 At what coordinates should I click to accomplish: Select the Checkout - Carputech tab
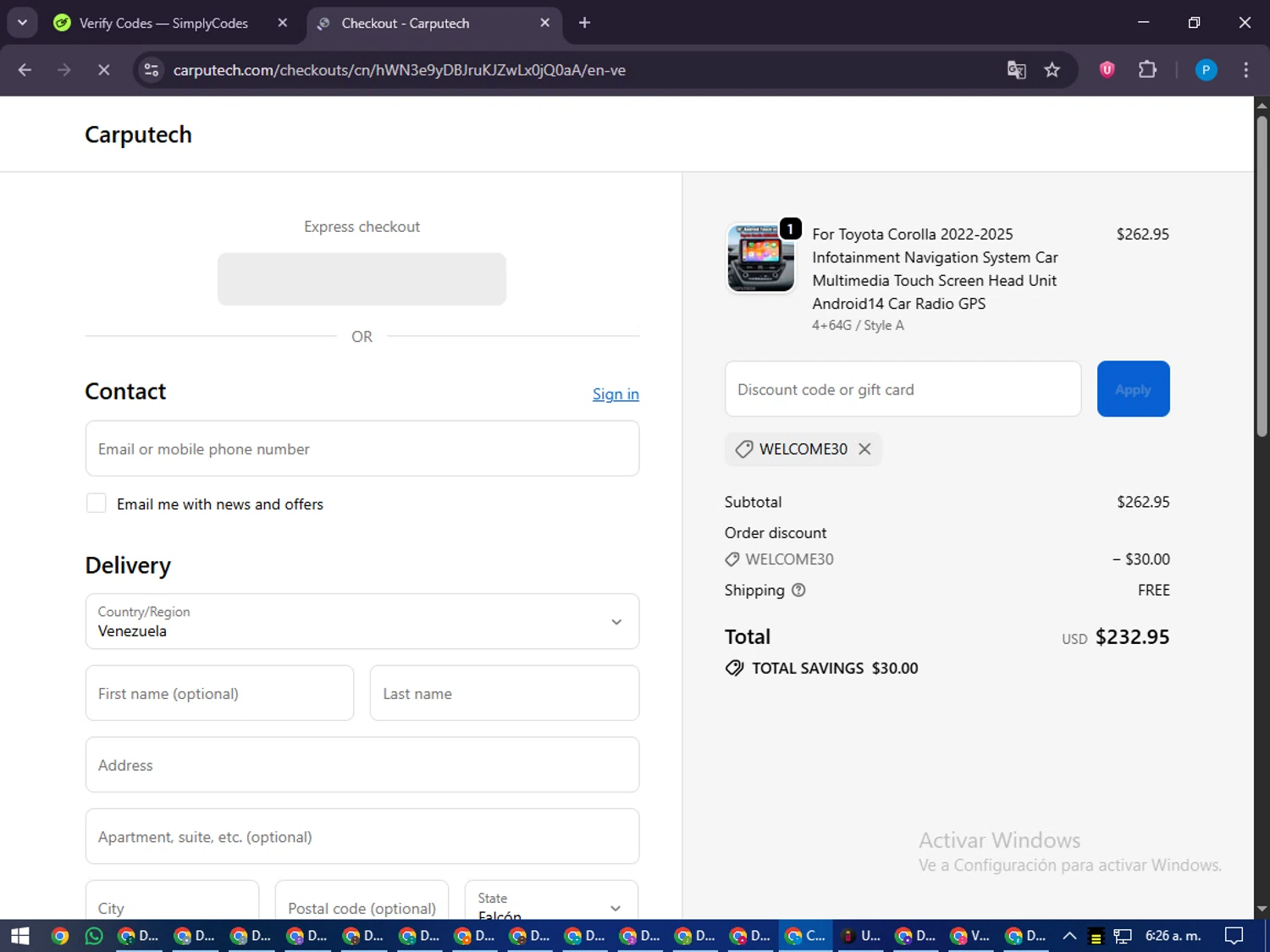pyautogui.click(x=405, y=23)
